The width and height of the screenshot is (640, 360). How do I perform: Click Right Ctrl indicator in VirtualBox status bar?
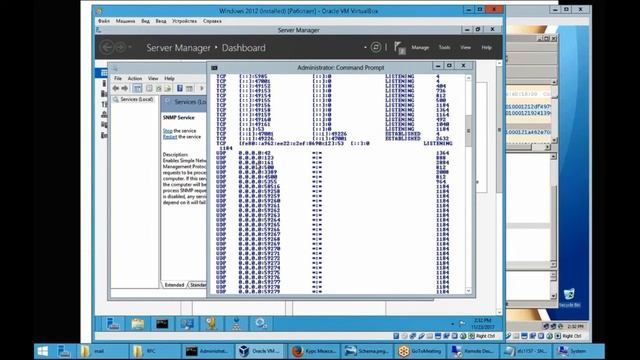click(485, 336)
